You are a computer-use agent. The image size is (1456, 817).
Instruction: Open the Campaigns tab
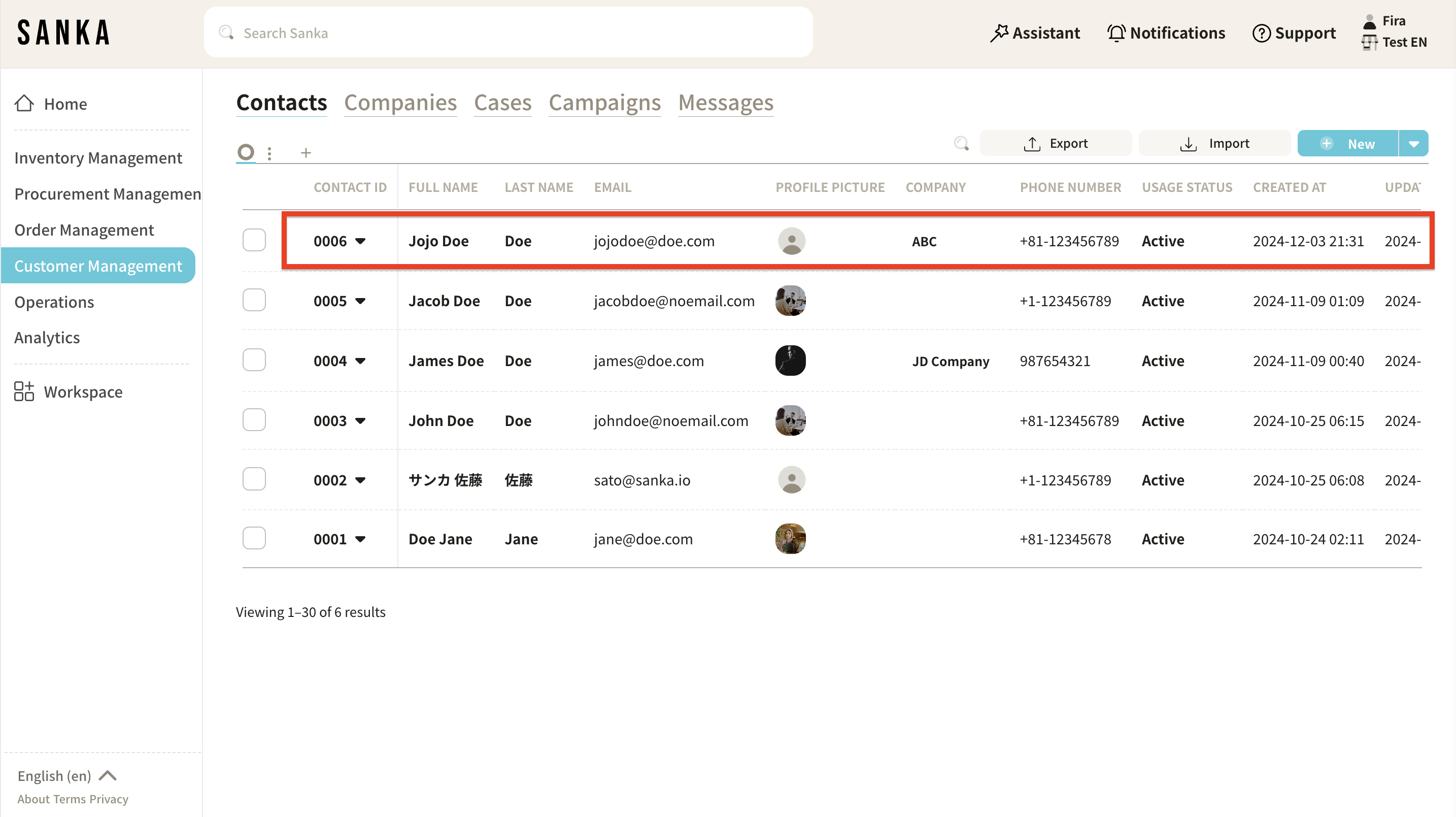pos(604,103)
